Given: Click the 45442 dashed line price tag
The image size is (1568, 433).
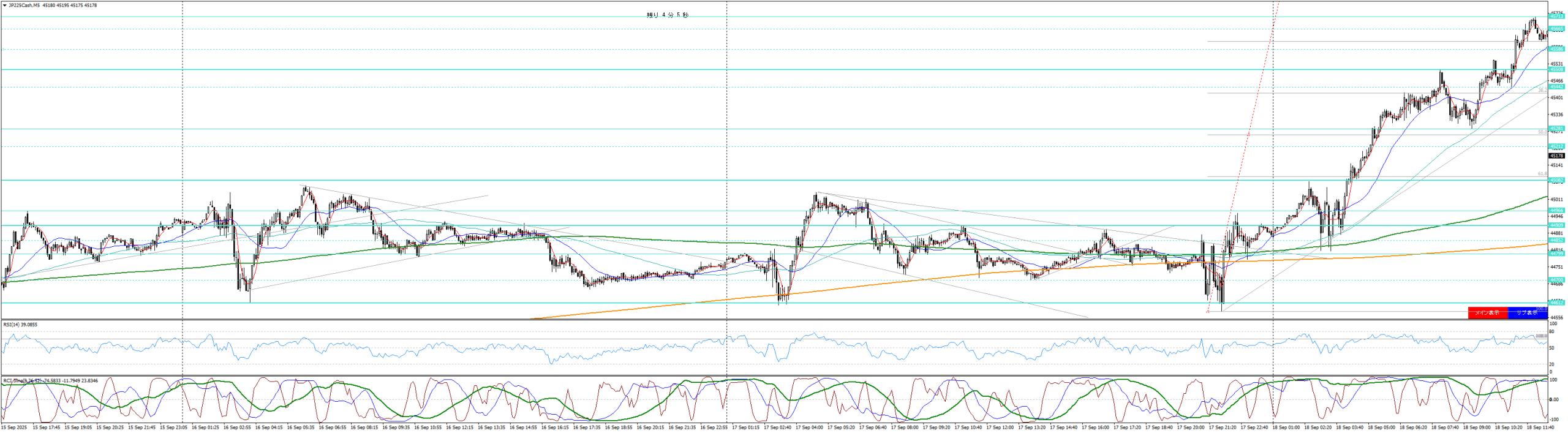Looking at the screenshot, I should click(x=1556, y=87).
